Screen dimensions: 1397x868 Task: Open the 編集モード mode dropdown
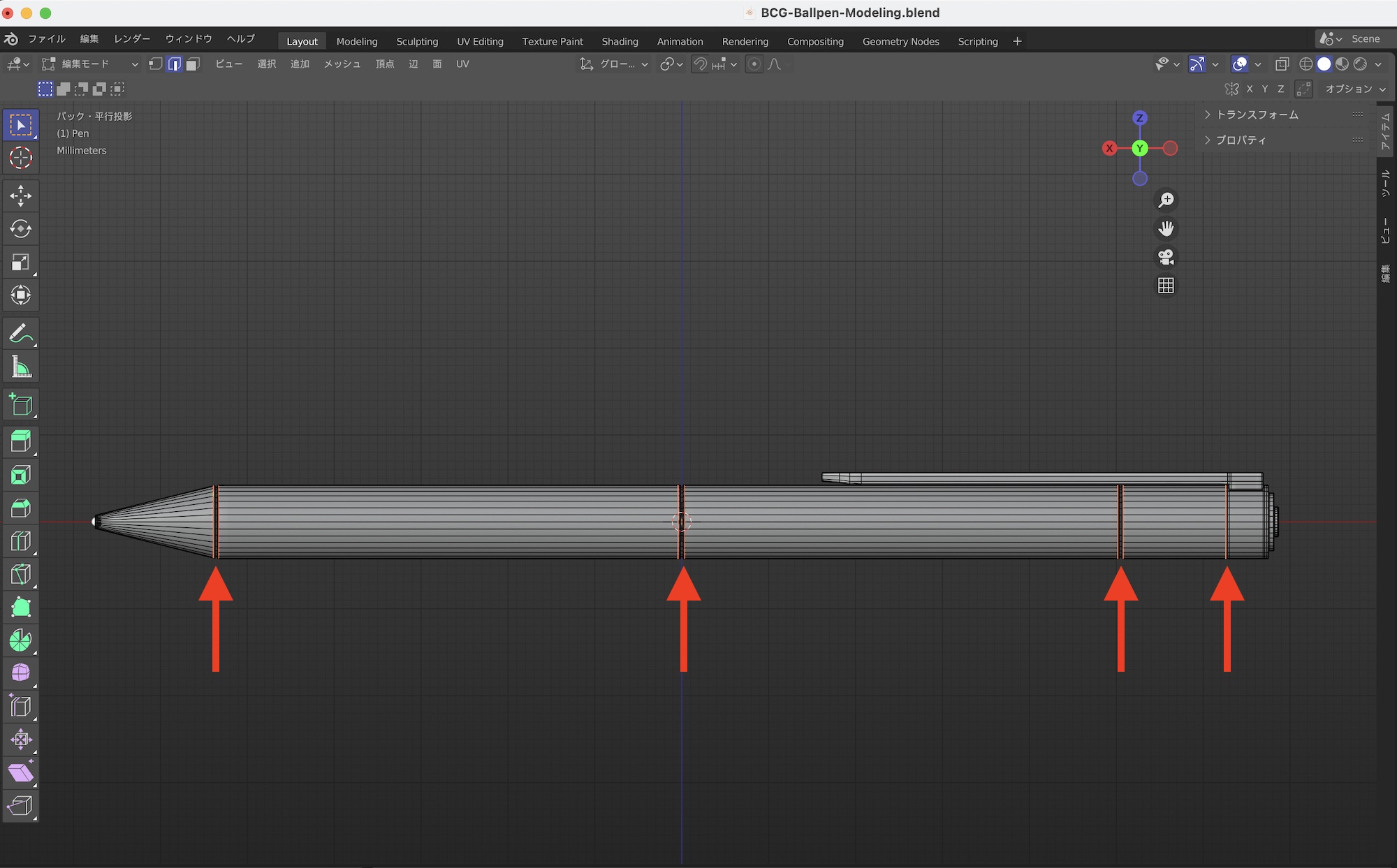[89, 64]
